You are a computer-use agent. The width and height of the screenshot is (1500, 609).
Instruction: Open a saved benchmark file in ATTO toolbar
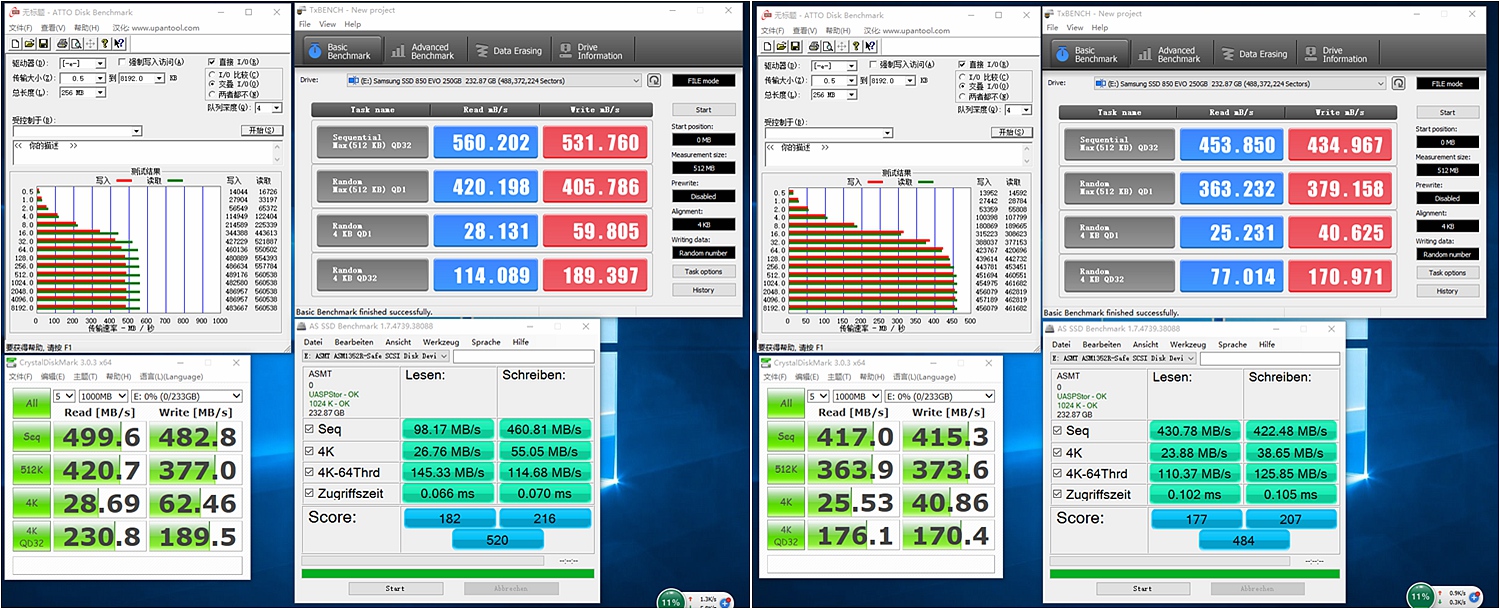29,44
